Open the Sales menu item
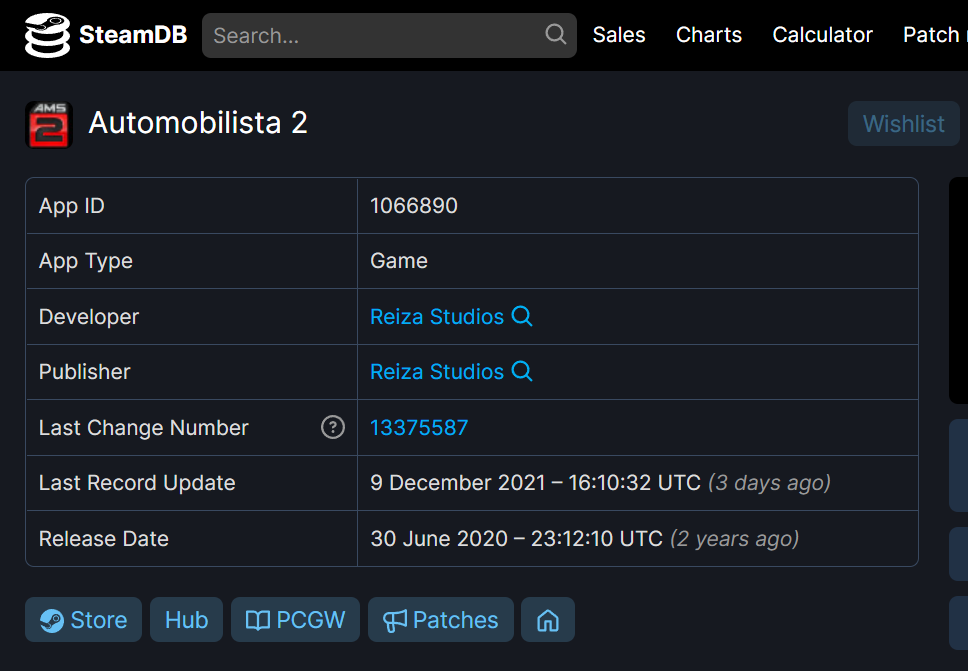Image resolution: width=968 pixels, height=671 pixels. pyautogui.click(x=619, y=35)
